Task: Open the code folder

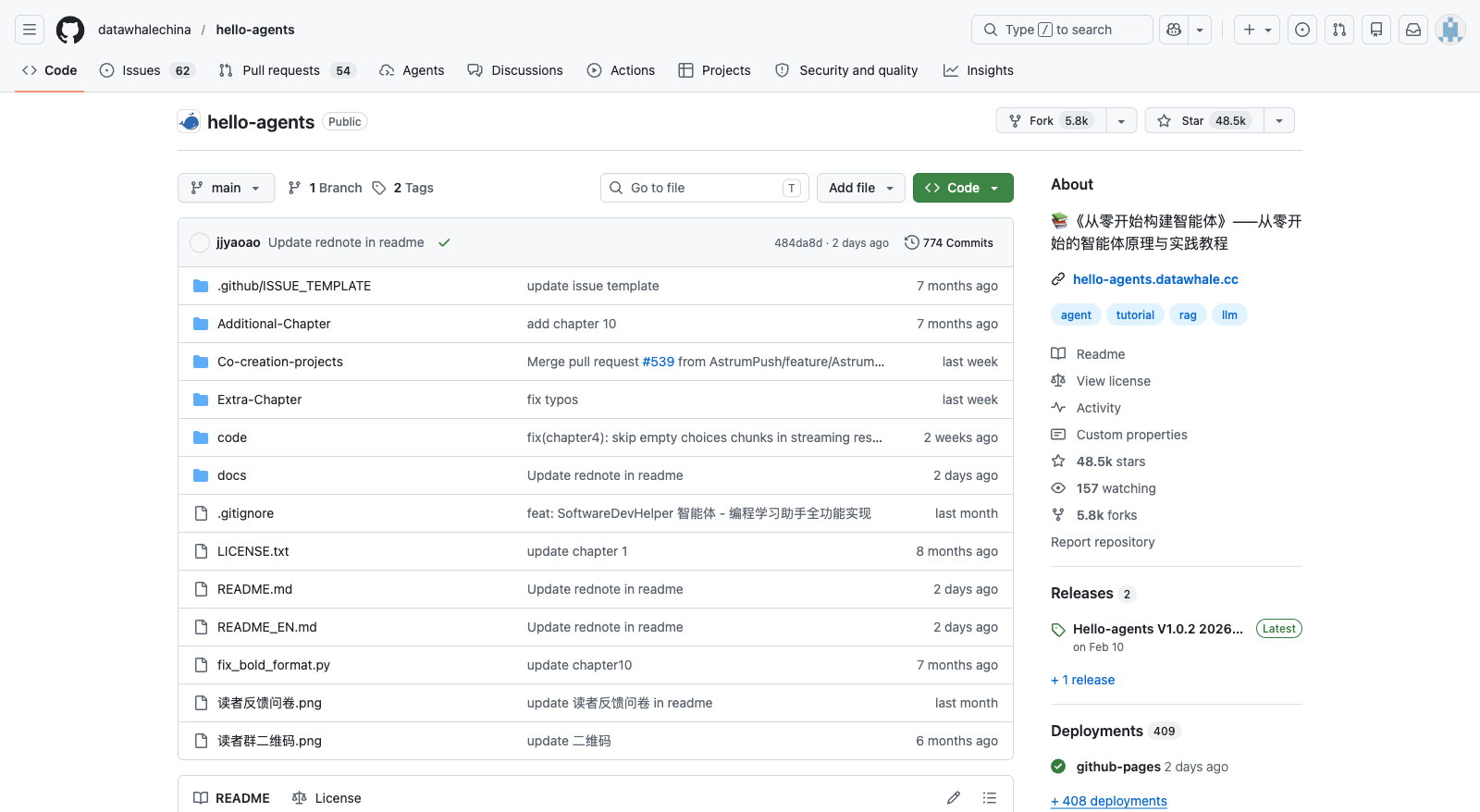Action: click(232, 437)
